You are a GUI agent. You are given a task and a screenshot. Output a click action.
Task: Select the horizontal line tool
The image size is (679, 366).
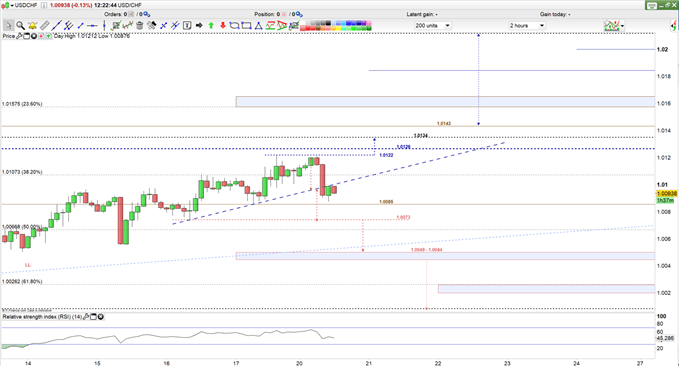92,25
